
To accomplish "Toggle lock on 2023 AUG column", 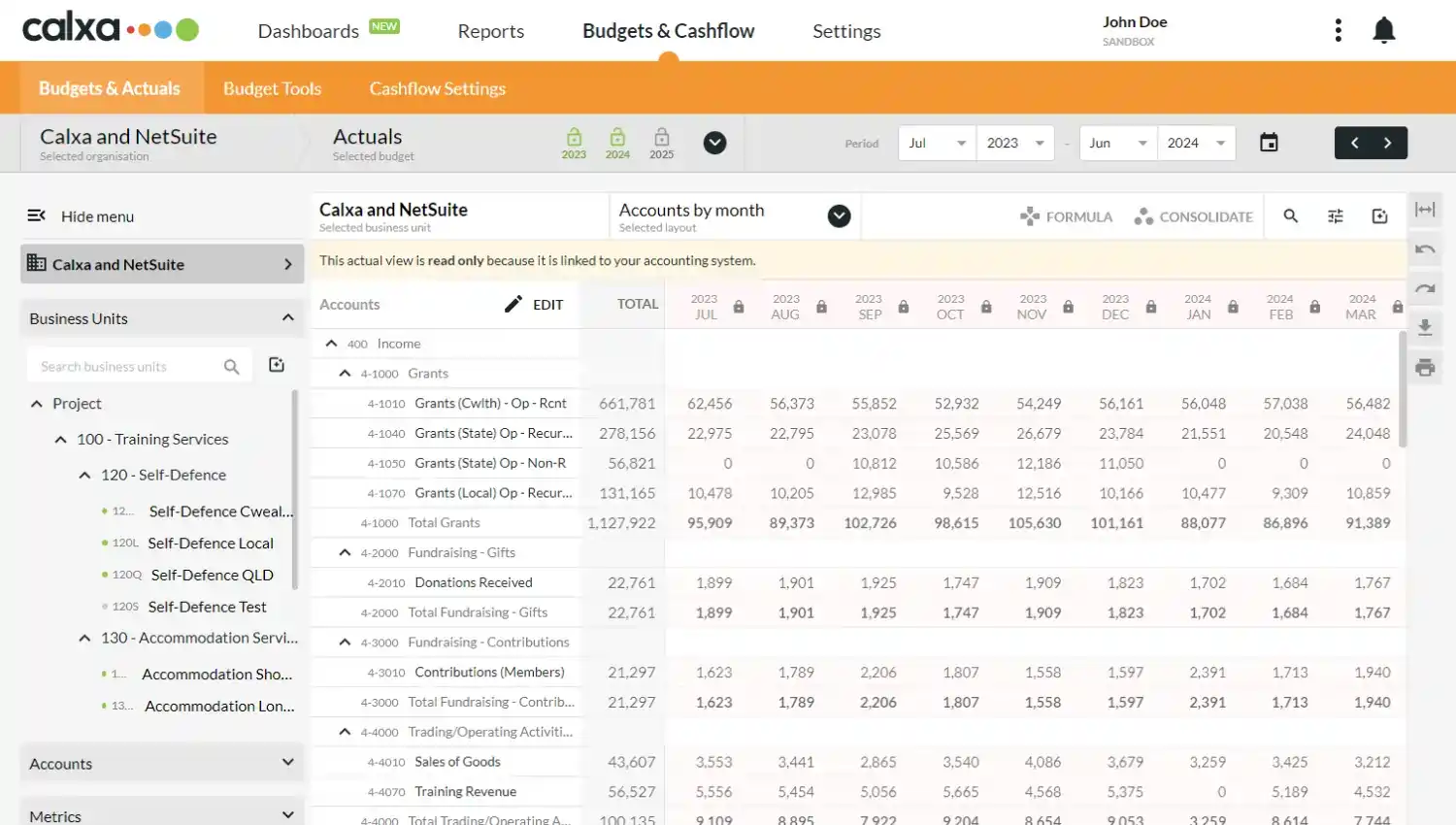I will point(821,307).
